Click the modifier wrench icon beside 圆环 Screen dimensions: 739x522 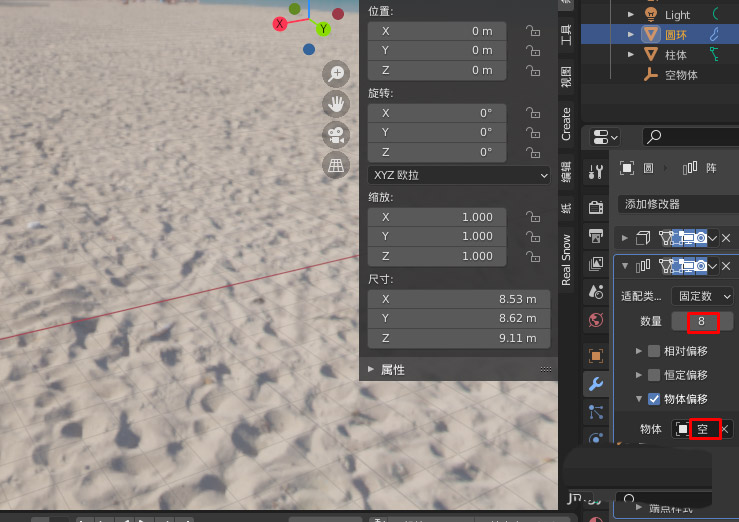click(715, 34)
